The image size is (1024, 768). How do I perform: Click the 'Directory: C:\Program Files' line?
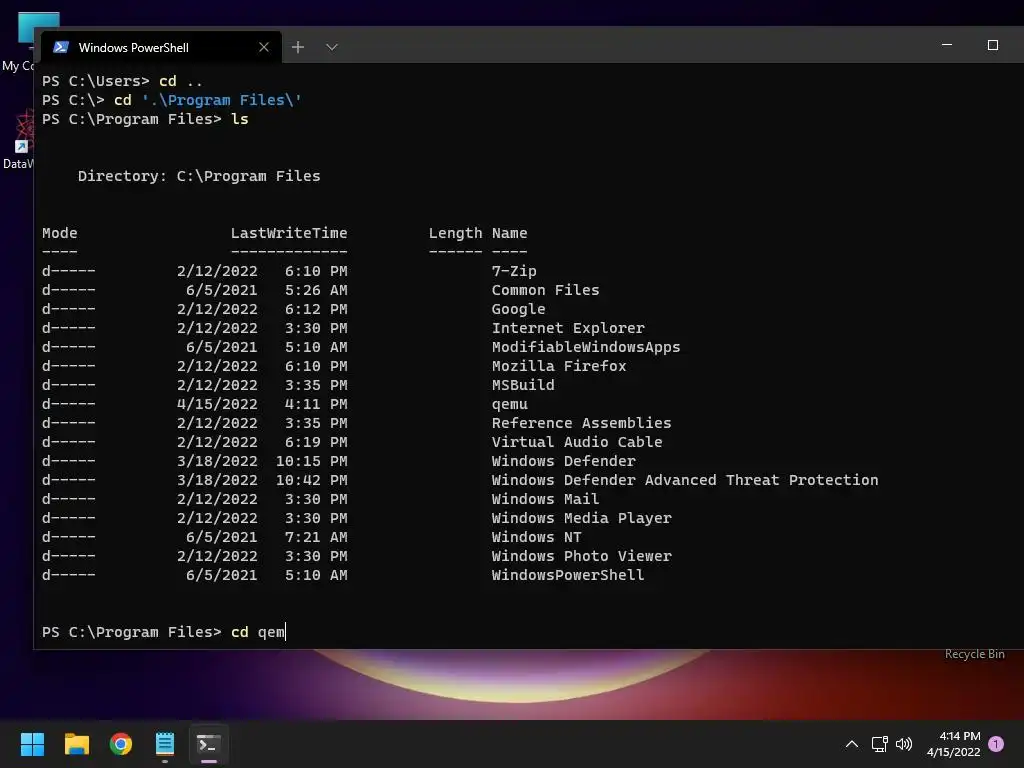point(199,176)
